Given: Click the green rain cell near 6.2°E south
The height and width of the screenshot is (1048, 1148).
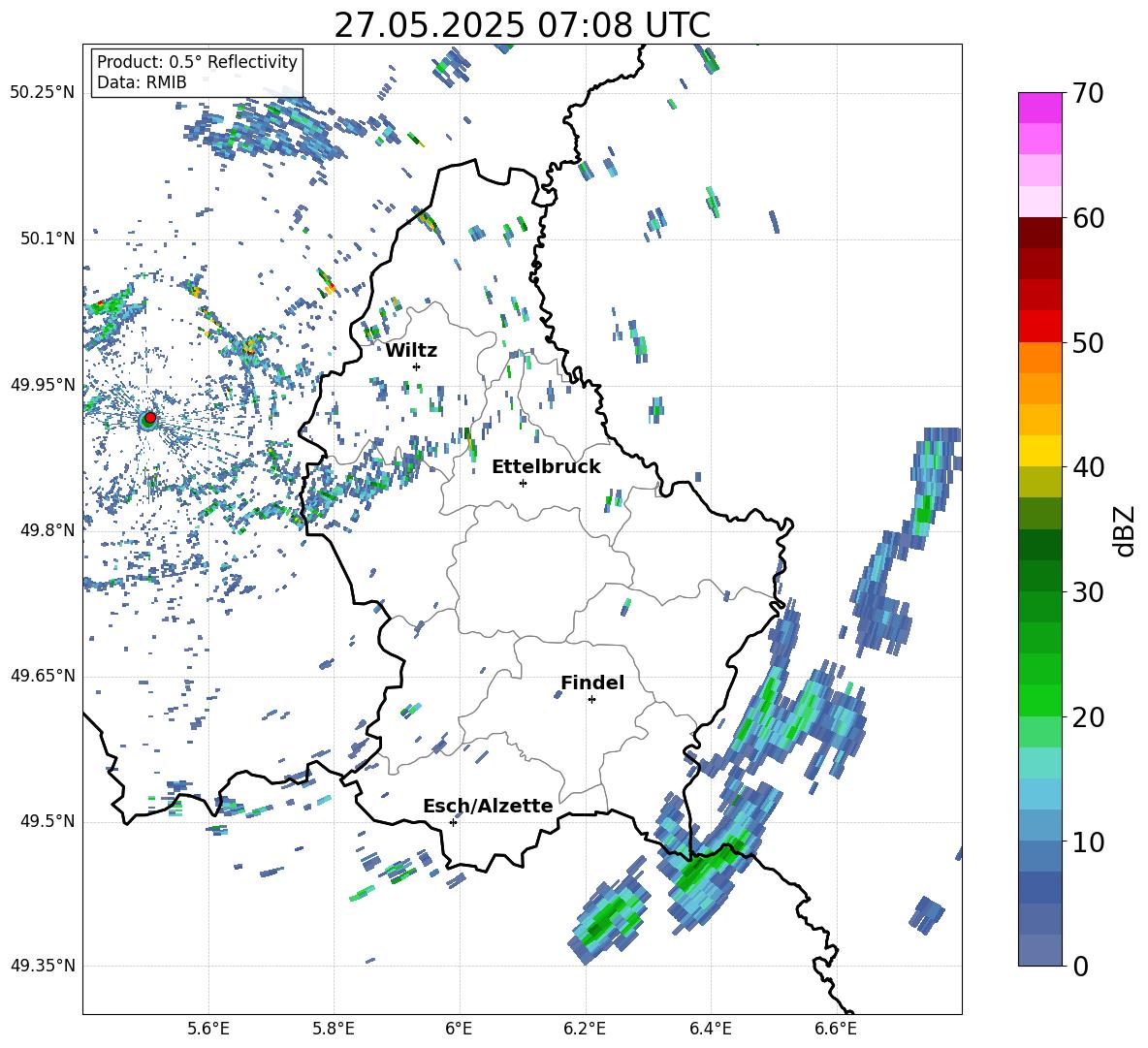Looking at the screenshot, I should click(609, 919).
